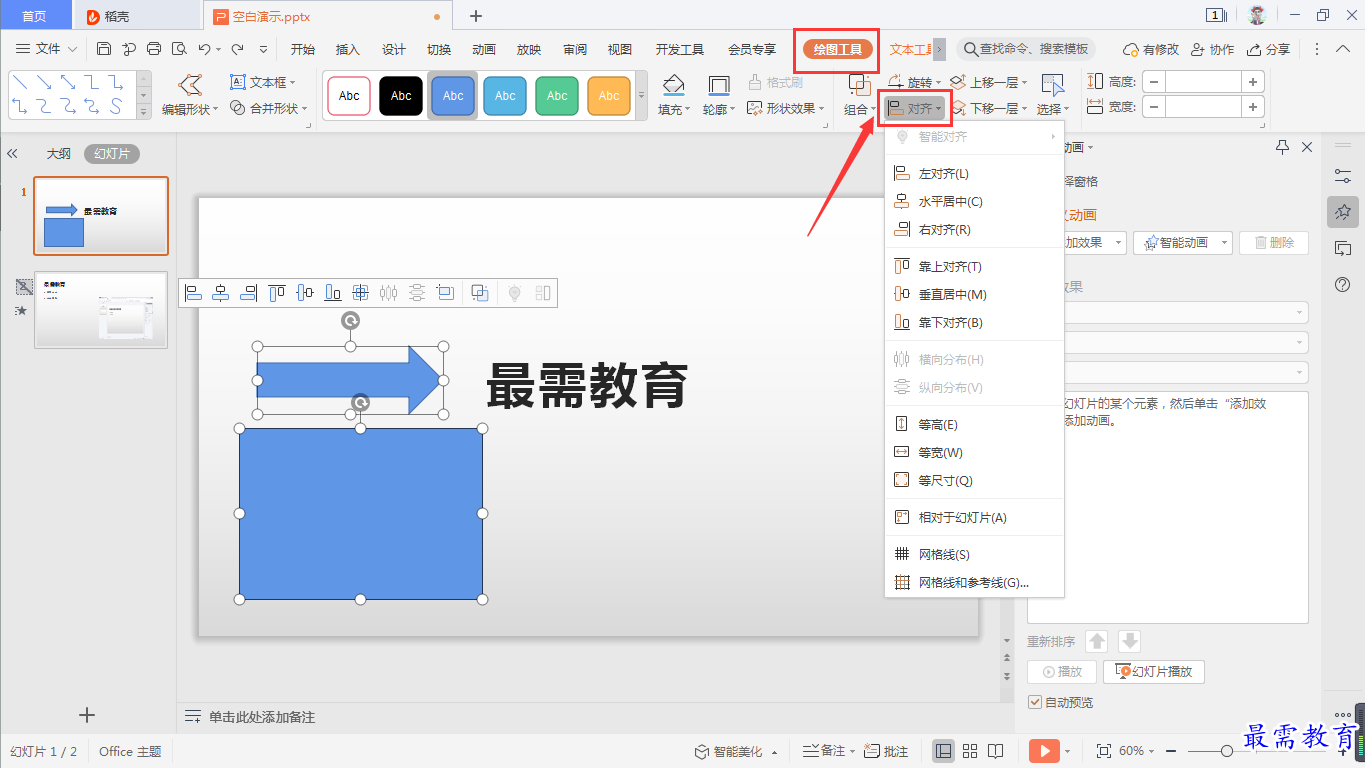Click align right icon in floating toolbar

pyautogui.click(x=249, y=293)
